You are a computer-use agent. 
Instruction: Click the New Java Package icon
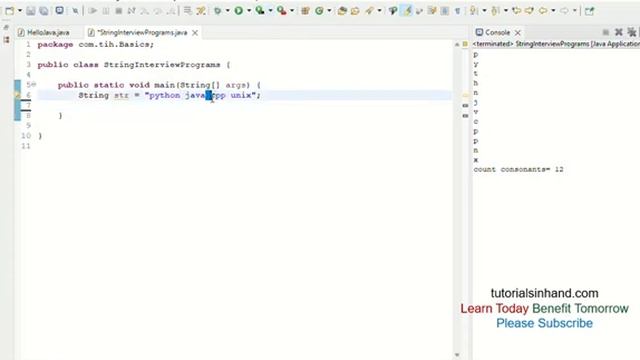[305, 11]
